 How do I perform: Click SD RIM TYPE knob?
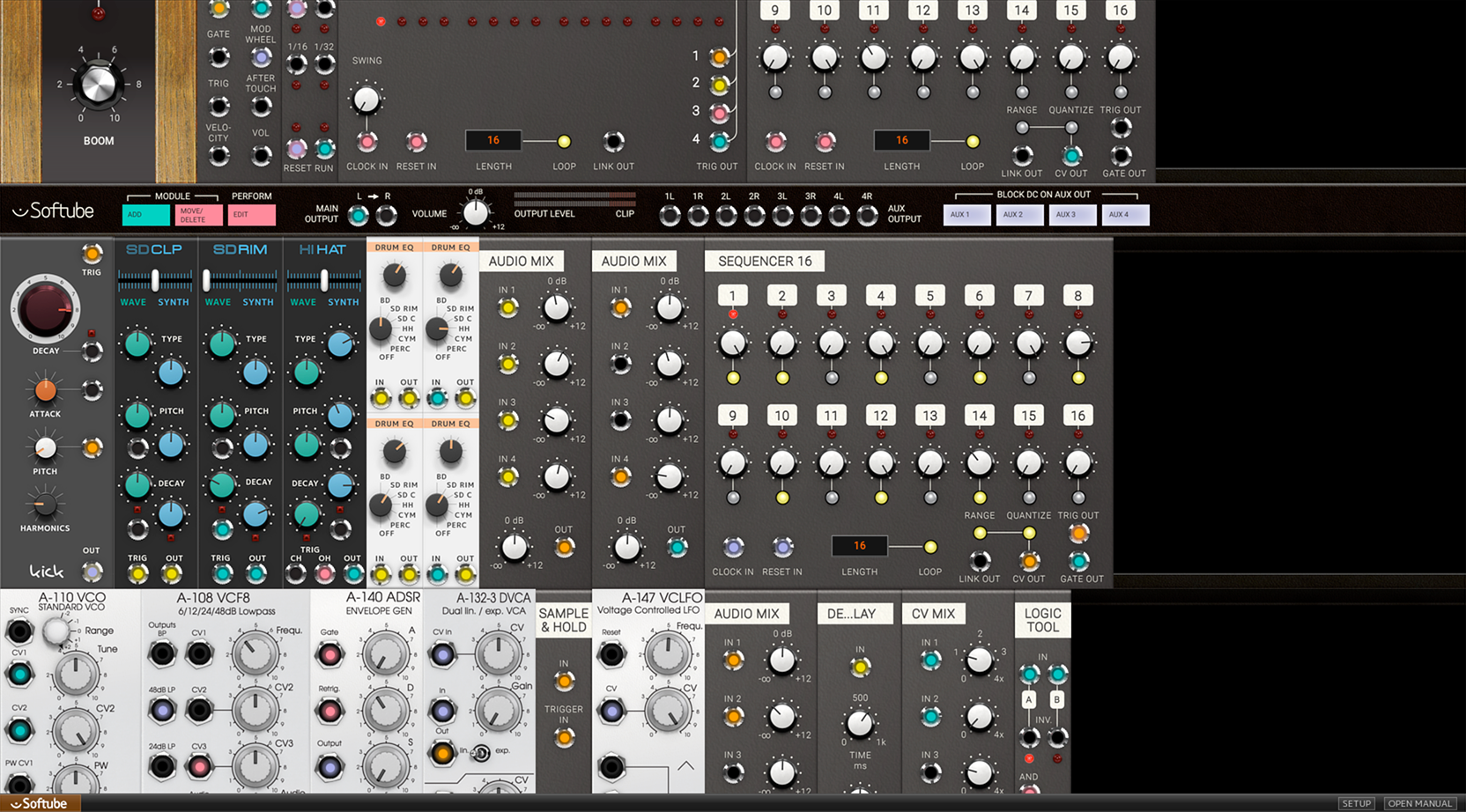(x=222, y=343)
